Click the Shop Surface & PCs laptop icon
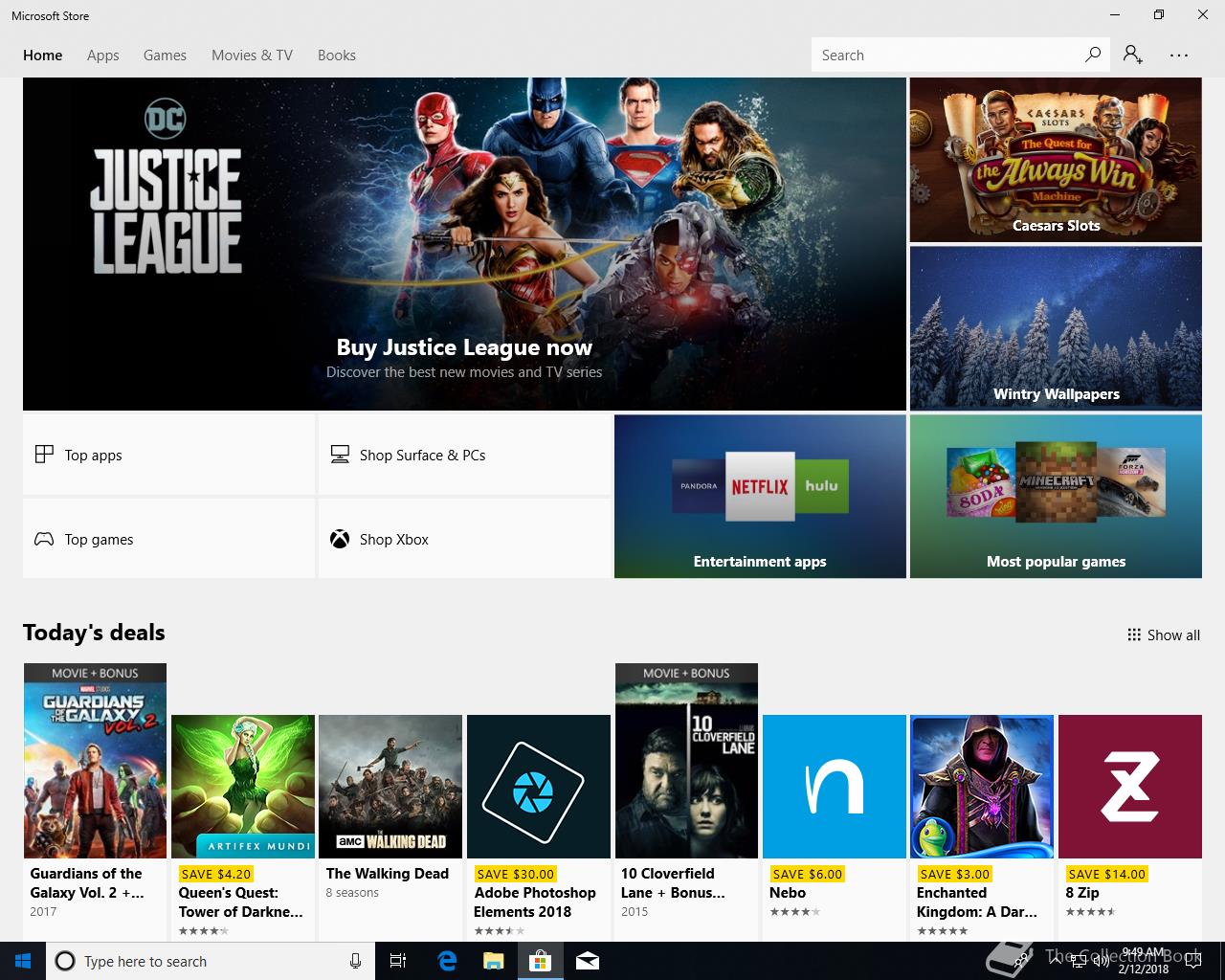1225x980 pixels. [x=340, y=455]
